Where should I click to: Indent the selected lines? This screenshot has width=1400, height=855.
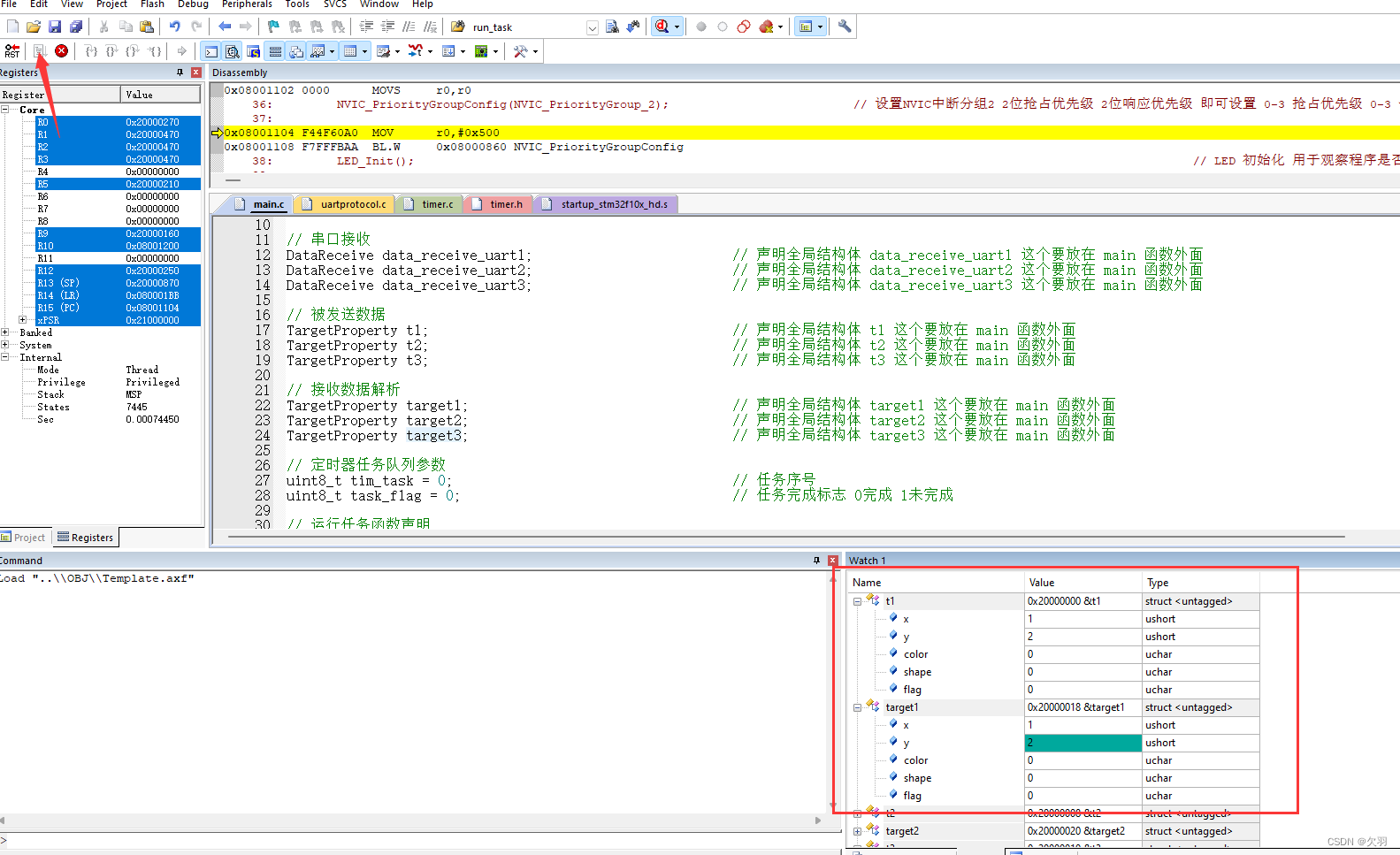coord(366,27)
